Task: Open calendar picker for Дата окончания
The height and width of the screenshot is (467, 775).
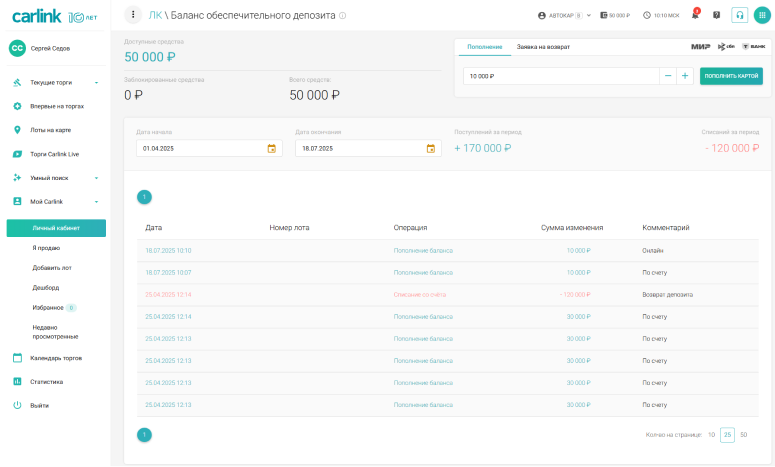Action: coord(431,148)
